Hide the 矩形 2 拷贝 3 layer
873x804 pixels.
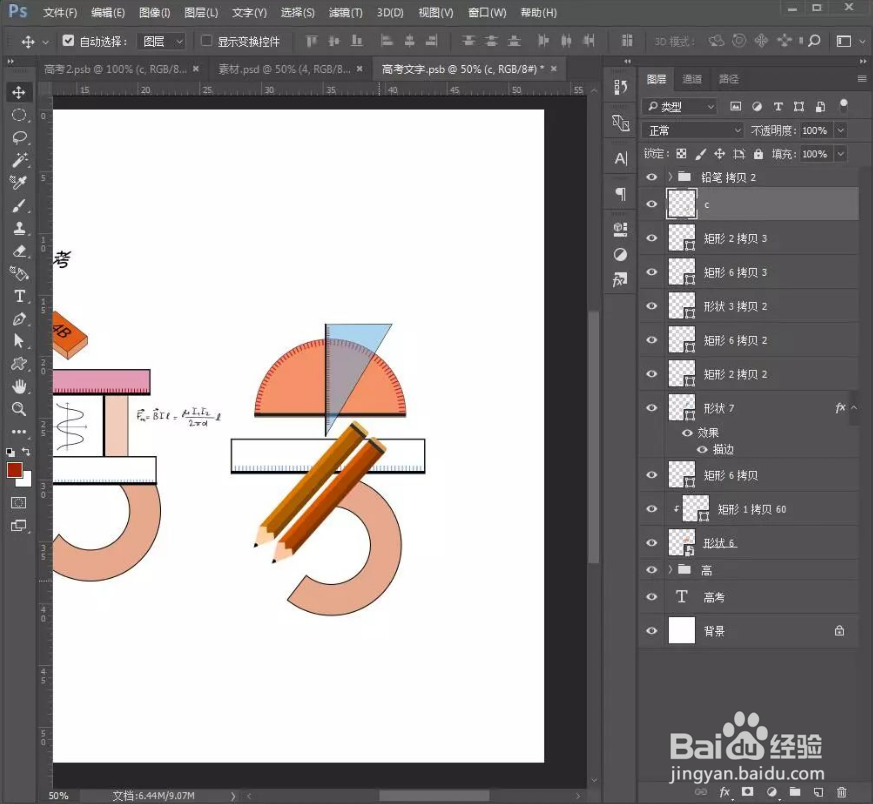coord(651,238)
